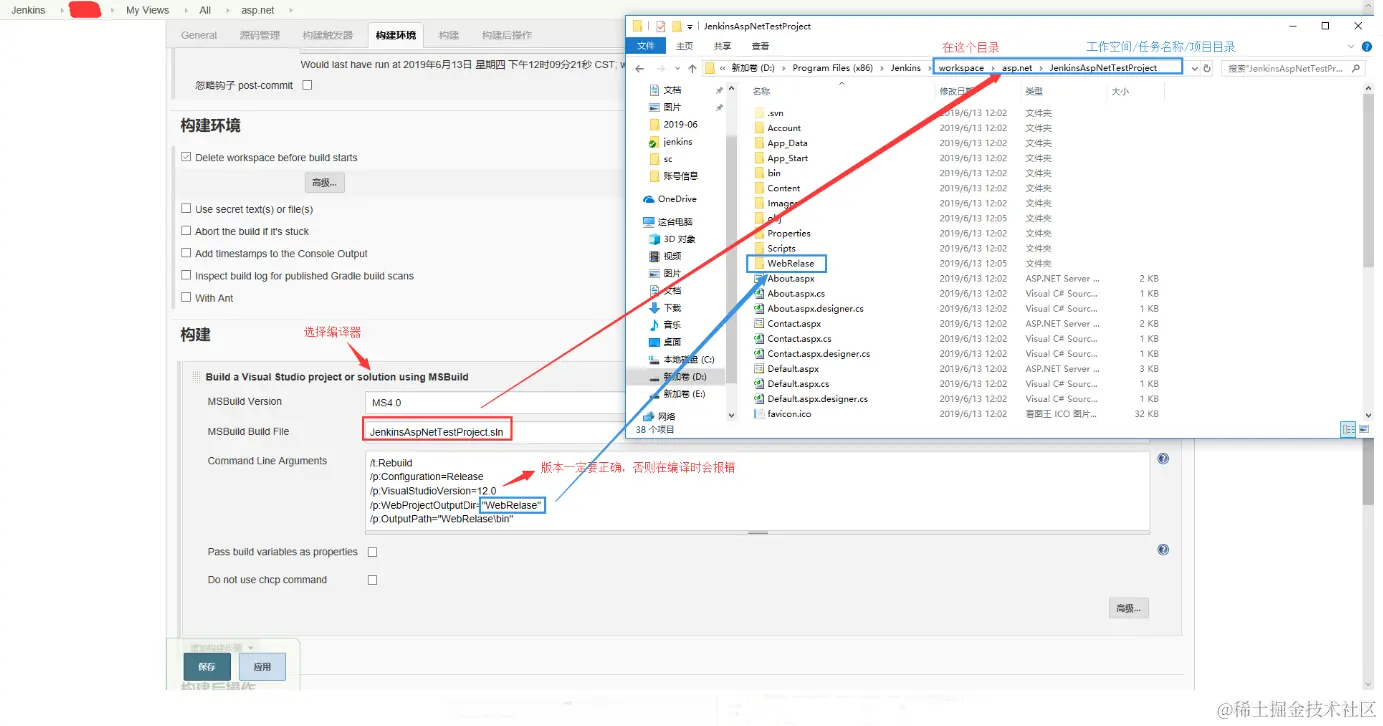Image resolution: width=1383 pixels, height=726 pixels.
Task: Click the 保存 button
Action: 207,666
